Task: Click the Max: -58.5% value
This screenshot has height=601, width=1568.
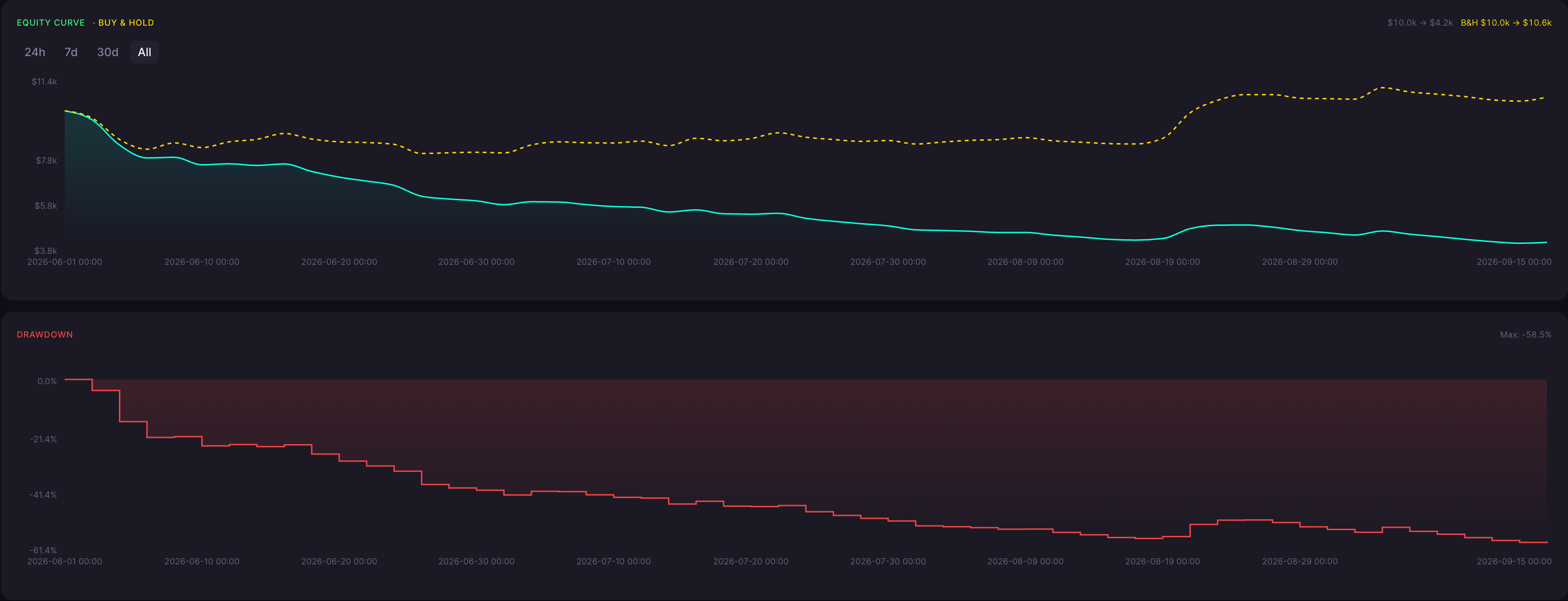Action: (1525, 335)
